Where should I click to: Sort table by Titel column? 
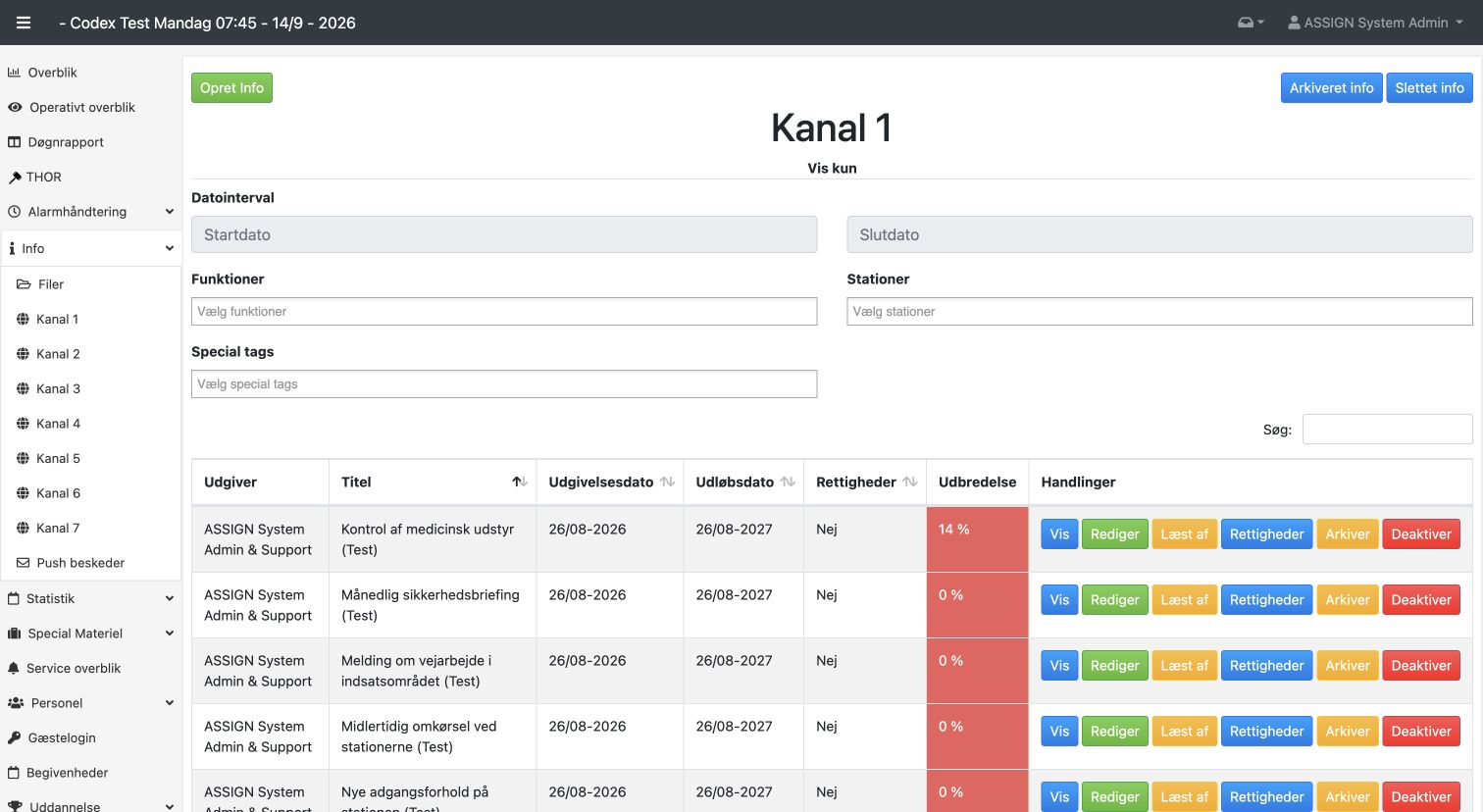(x=433, y=482)
